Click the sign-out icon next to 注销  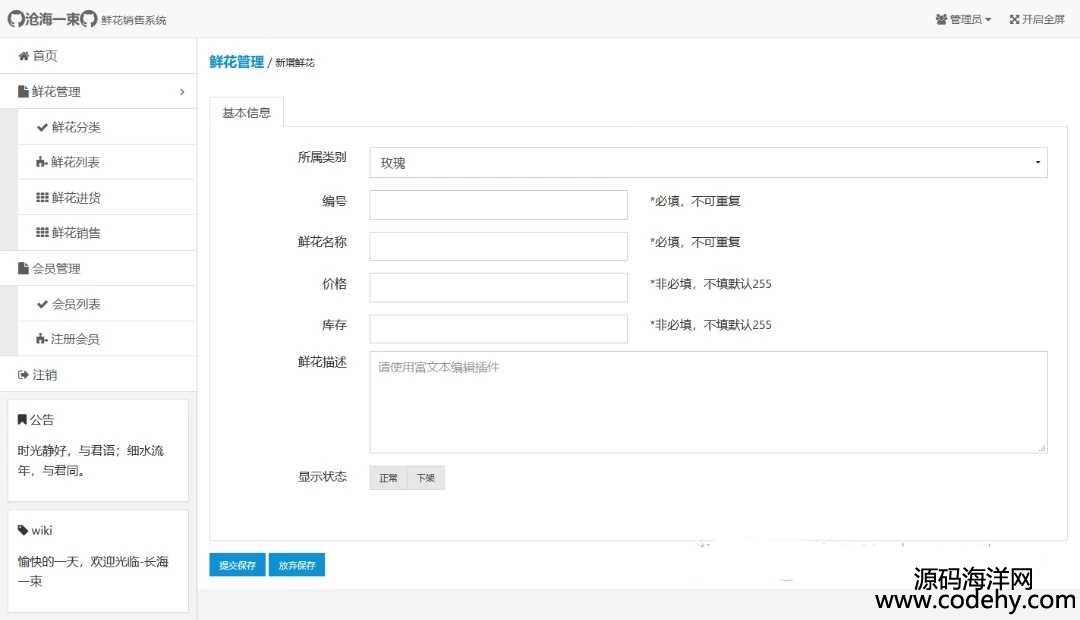tap(24, 375)
